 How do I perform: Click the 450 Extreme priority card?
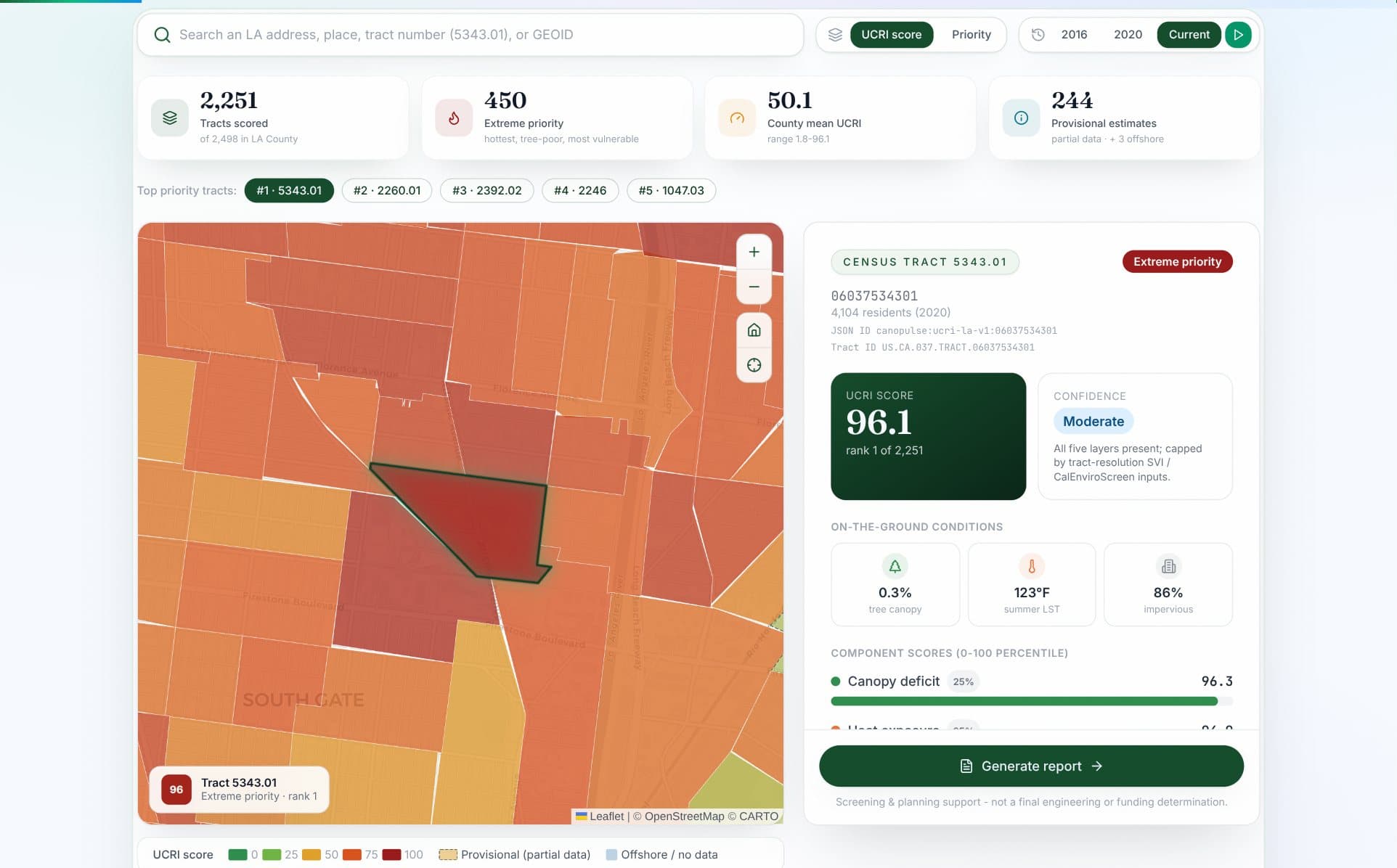coord(557,118)
